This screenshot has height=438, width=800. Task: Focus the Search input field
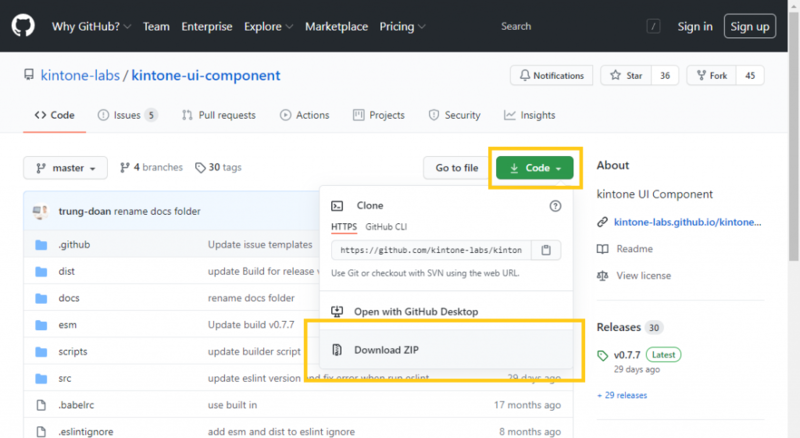577,27
